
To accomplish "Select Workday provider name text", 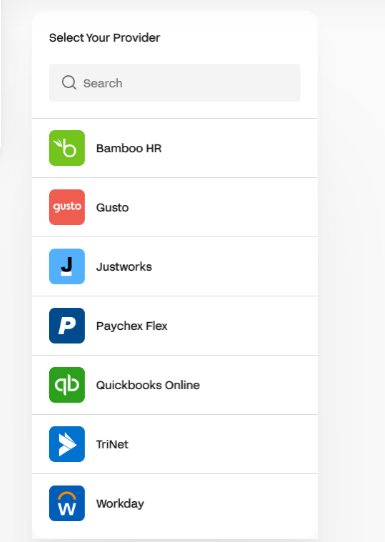I will [x=120, y=504].
